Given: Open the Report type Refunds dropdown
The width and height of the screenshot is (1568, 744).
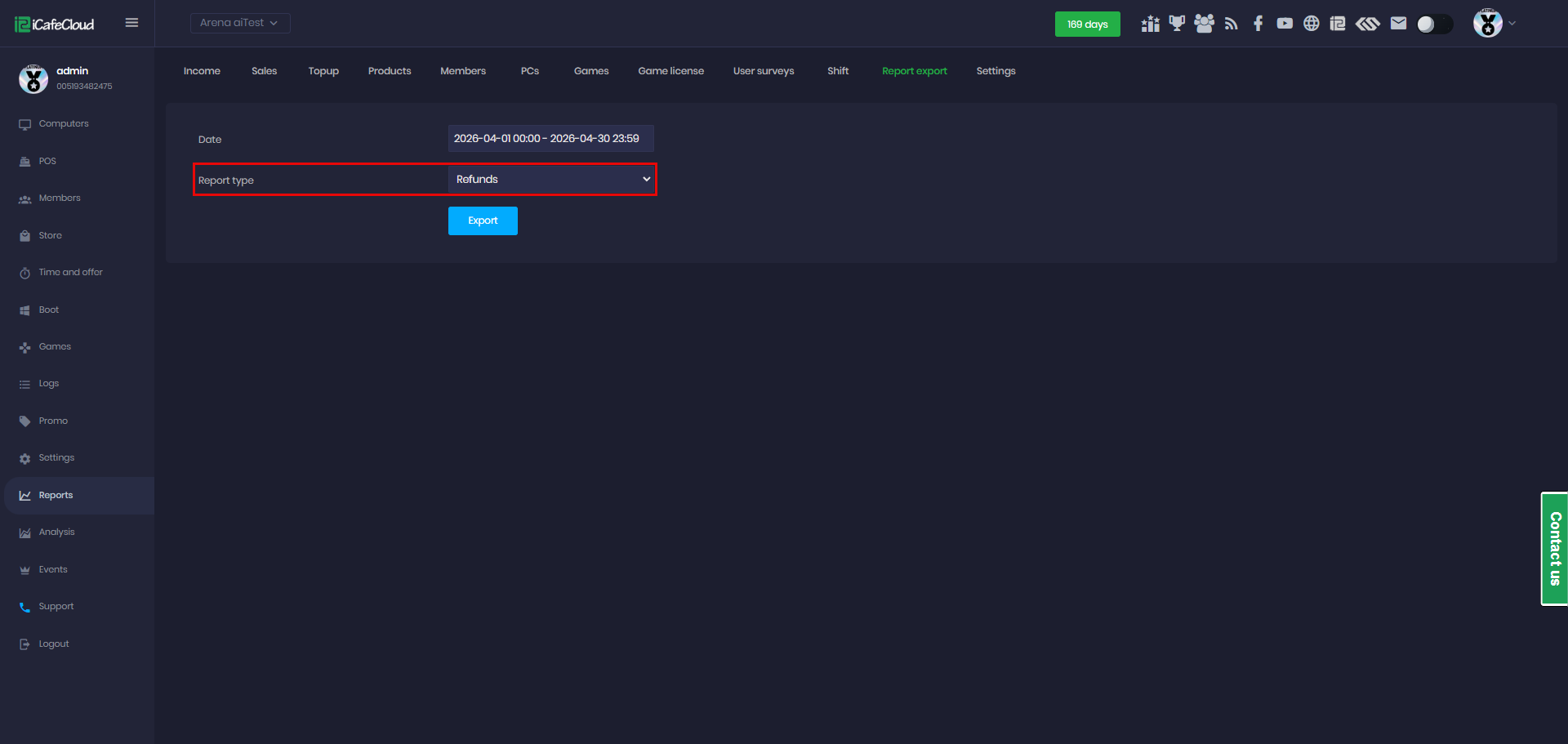Looking at the screenshot, I should point(551,180).
